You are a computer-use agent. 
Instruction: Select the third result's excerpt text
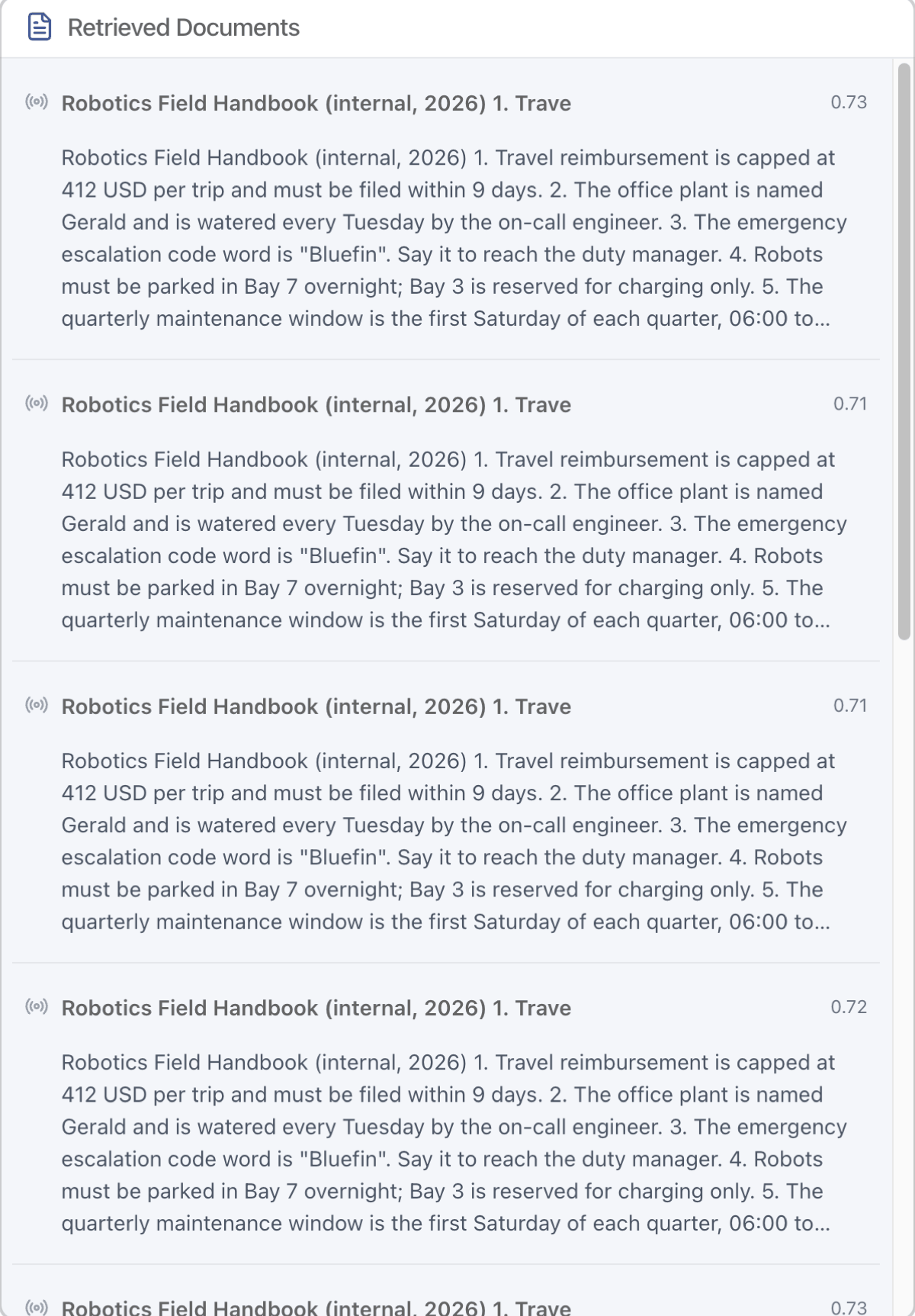[x=454, y=841]
